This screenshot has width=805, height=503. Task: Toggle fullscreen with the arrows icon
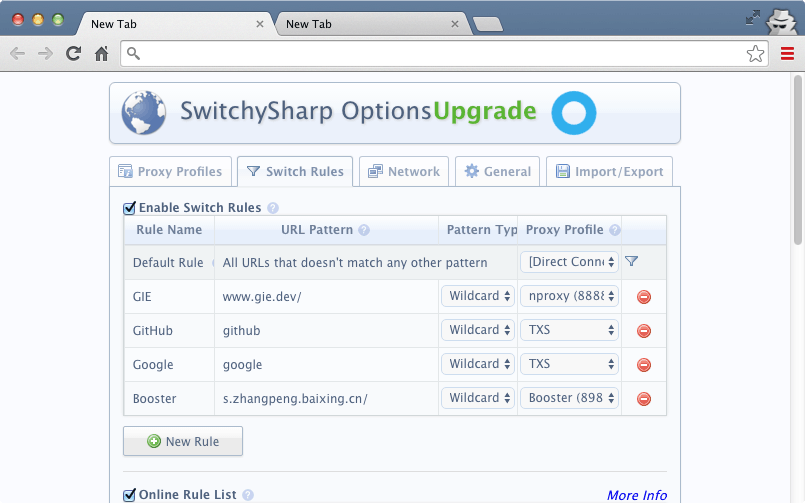click(753, 18)
